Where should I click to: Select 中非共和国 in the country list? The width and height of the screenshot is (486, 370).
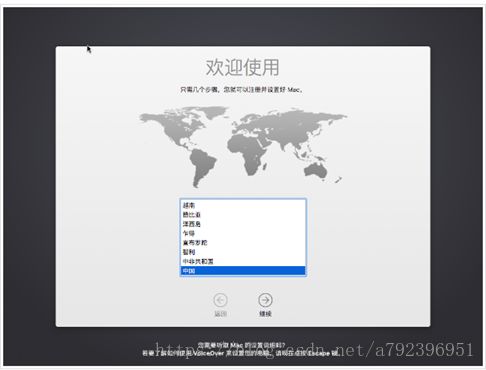tap(243, 261)
